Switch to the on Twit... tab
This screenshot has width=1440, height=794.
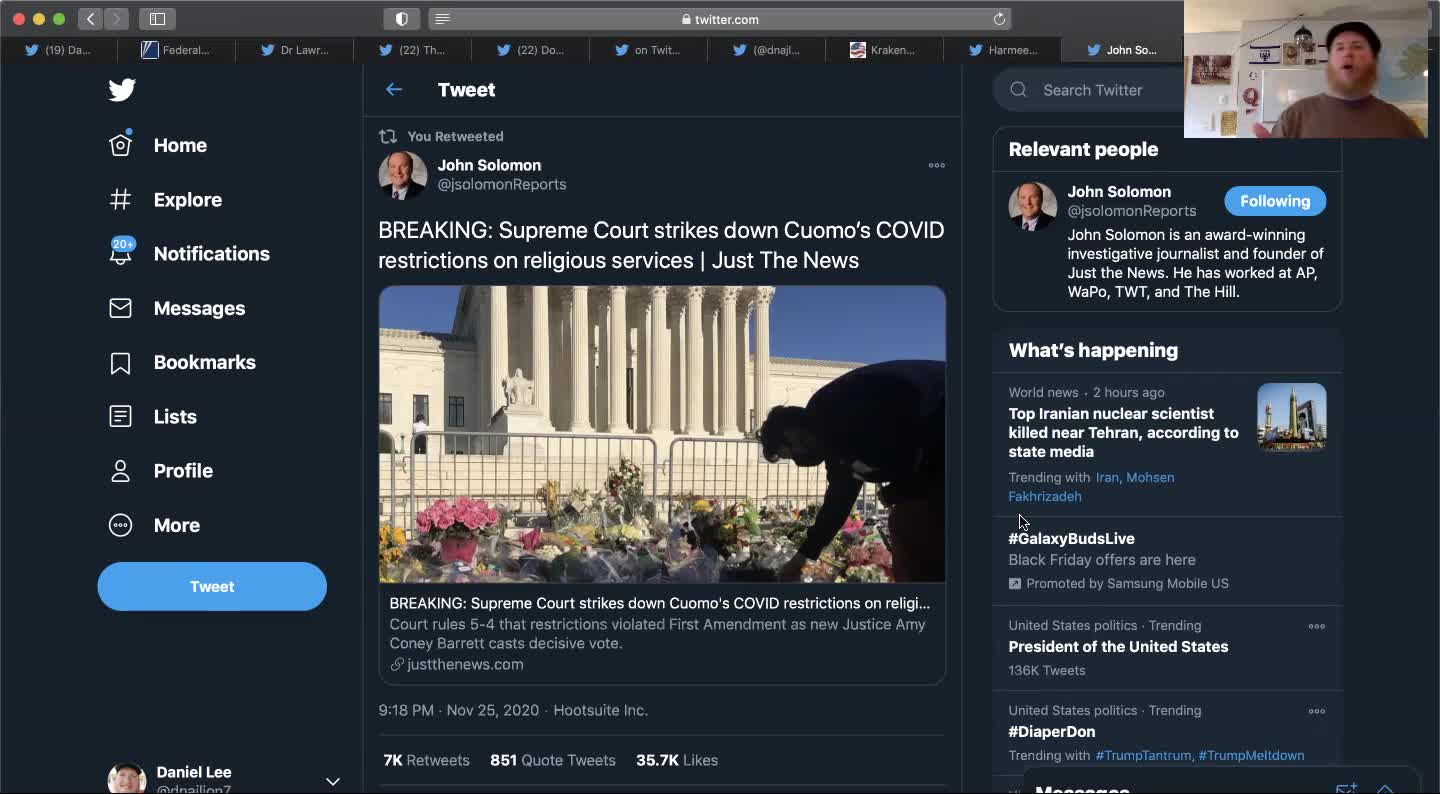coord(648,50)
